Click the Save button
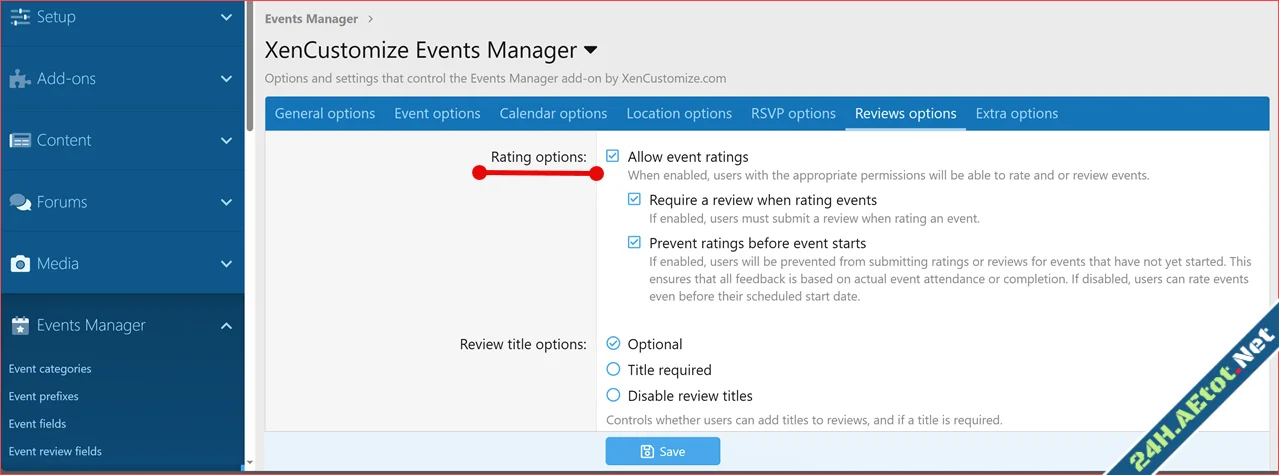This screenshot has height=475, width=1279. click(x=662, y=452)
